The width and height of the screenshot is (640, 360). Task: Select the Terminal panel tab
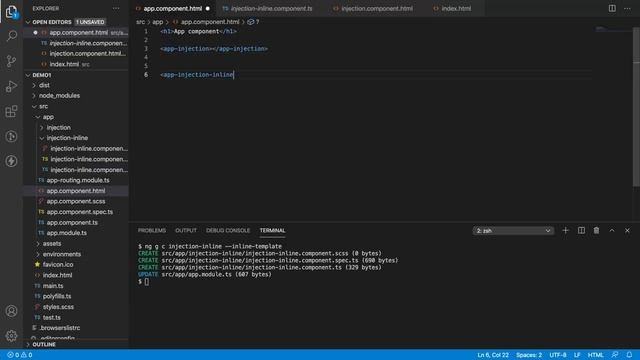(272, 231)
